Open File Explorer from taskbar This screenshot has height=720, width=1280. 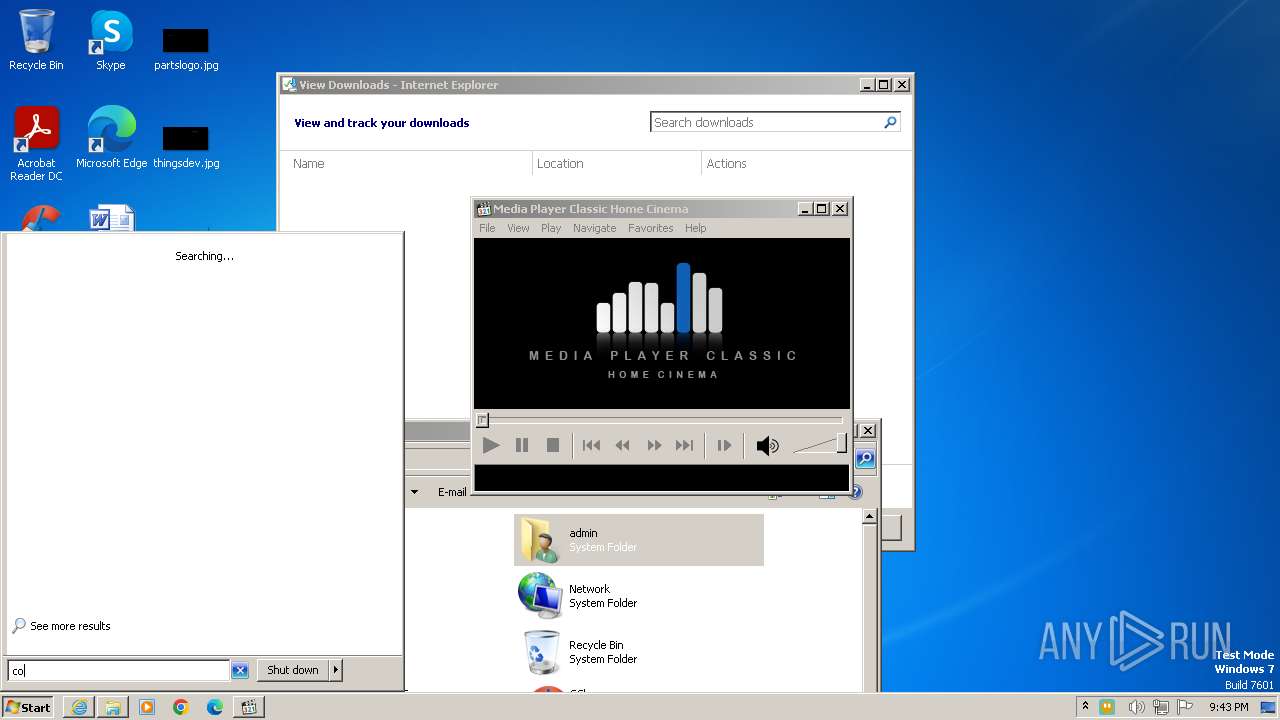click(x=113, y=707)
